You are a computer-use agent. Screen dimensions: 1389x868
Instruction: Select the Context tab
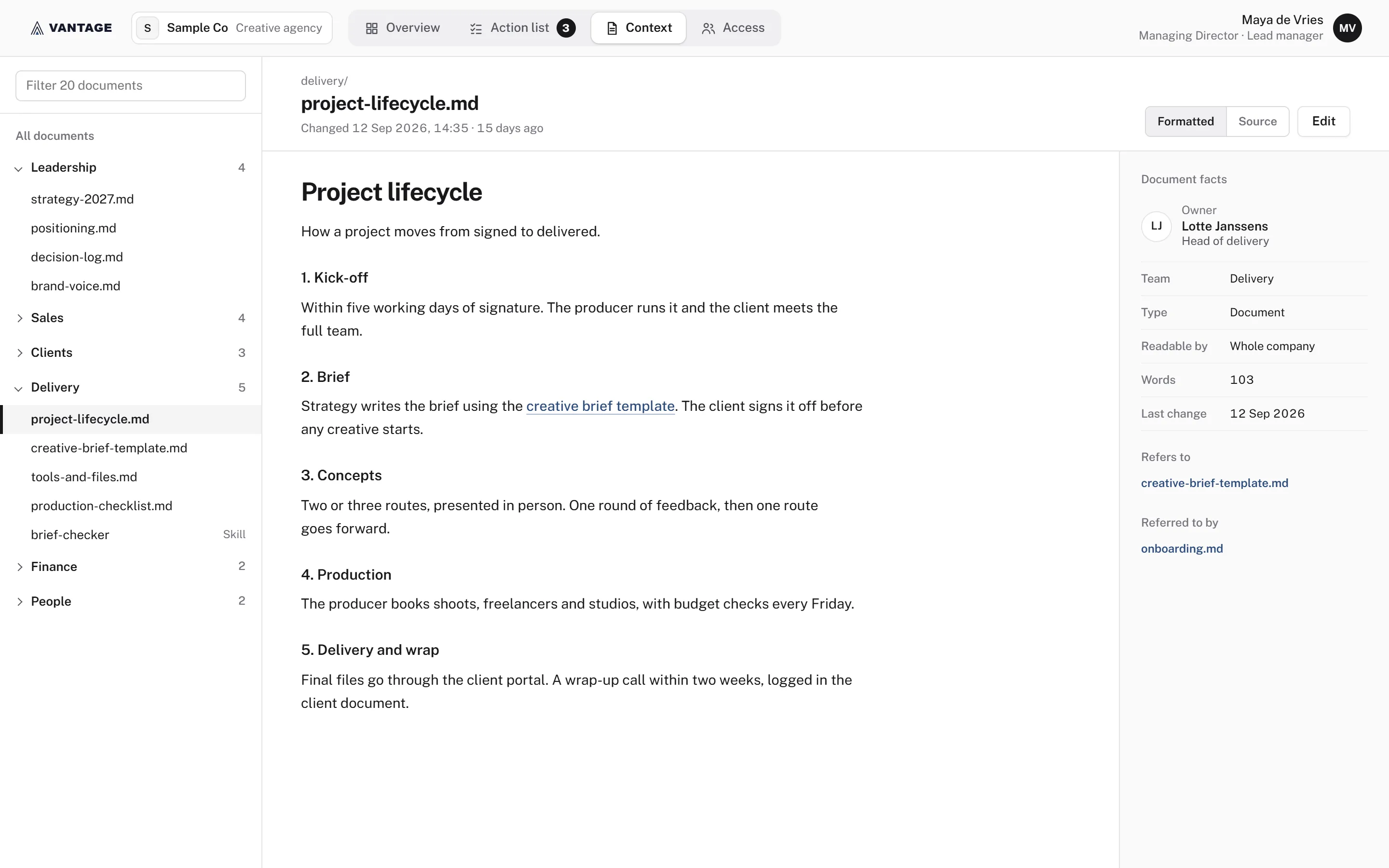(638, 28)
